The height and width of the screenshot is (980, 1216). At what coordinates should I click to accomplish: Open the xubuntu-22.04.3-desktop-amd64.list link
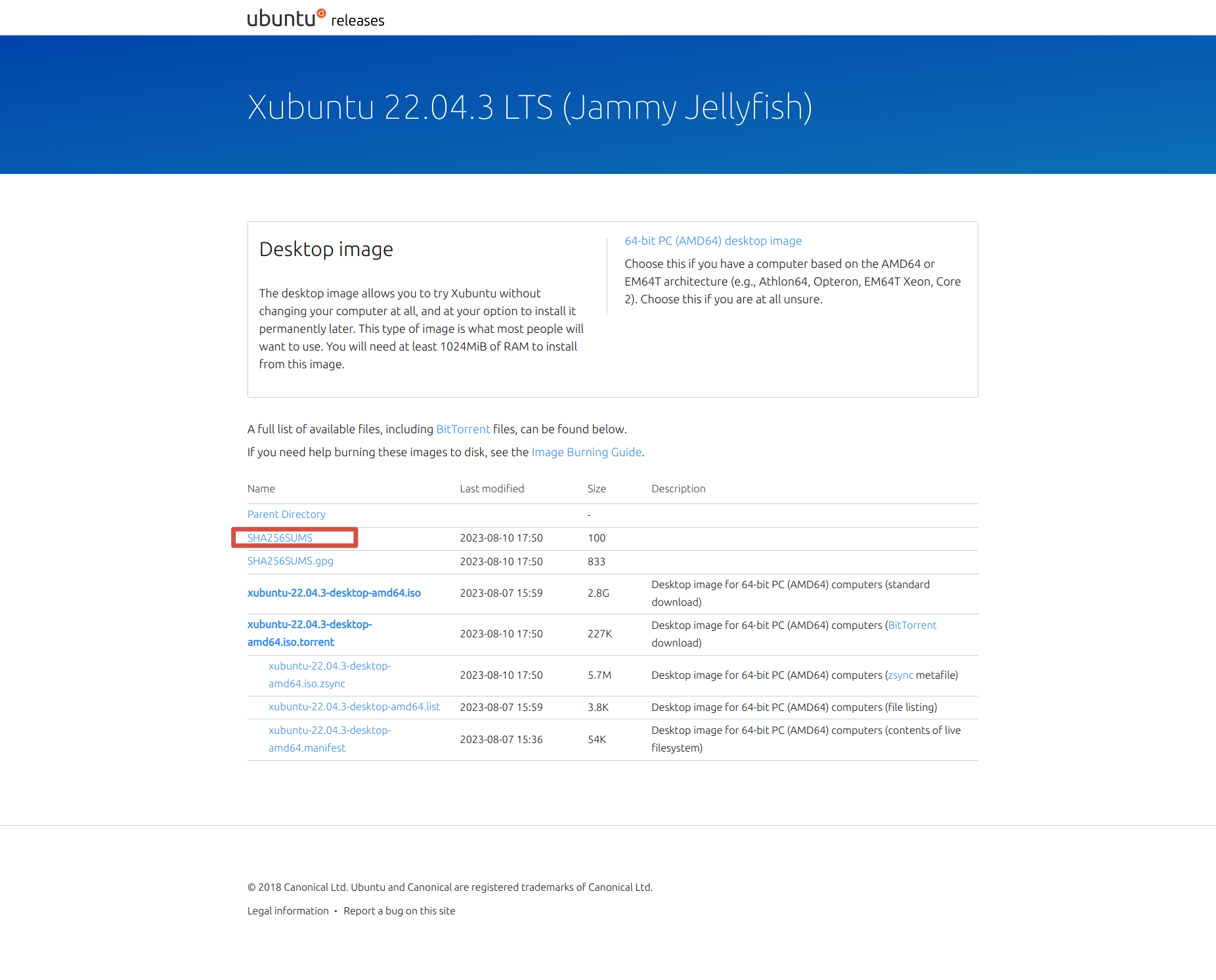pyautogui.click(x=355, y=707)
